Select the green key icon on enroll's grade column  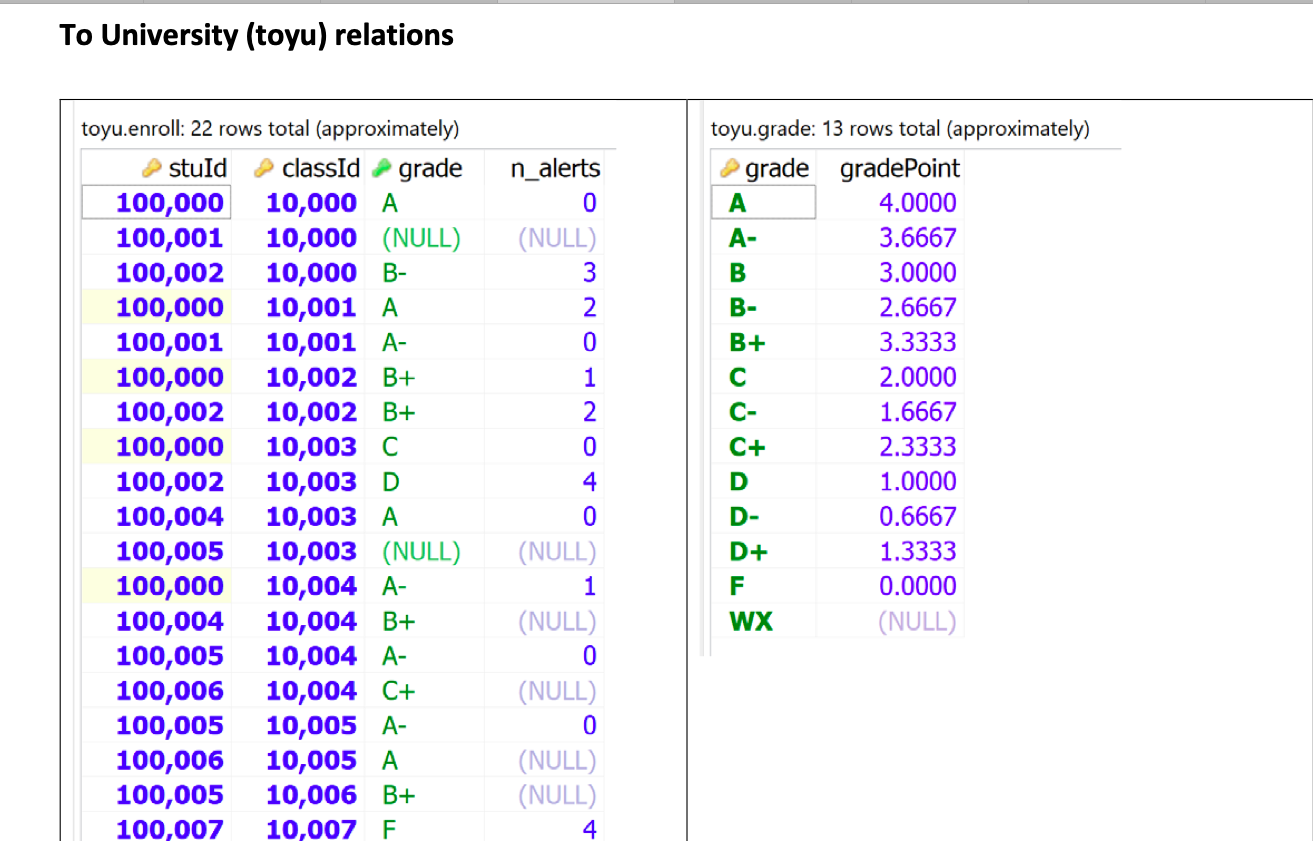(382, 168)
